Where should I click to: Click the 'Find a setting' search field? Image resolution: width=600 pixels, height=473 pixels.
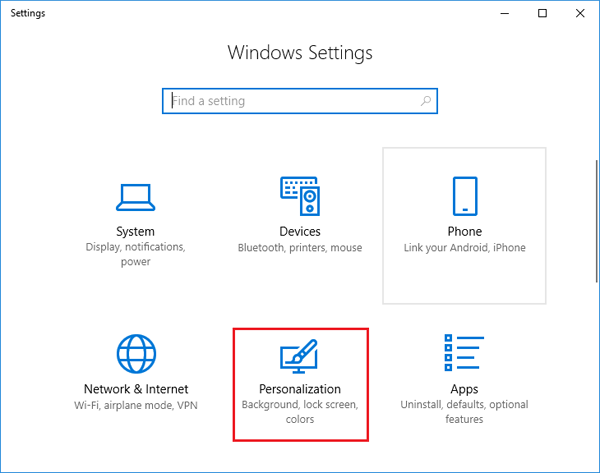click(x=300, y=101)
